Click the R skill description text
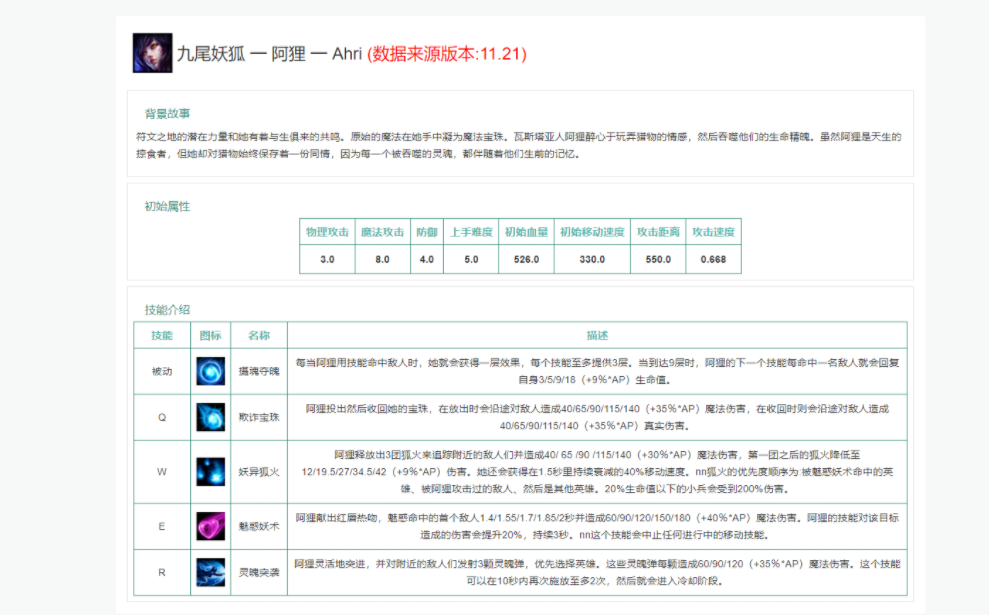Viewport: 989px width, 615px height. click(x=597, y=573)
